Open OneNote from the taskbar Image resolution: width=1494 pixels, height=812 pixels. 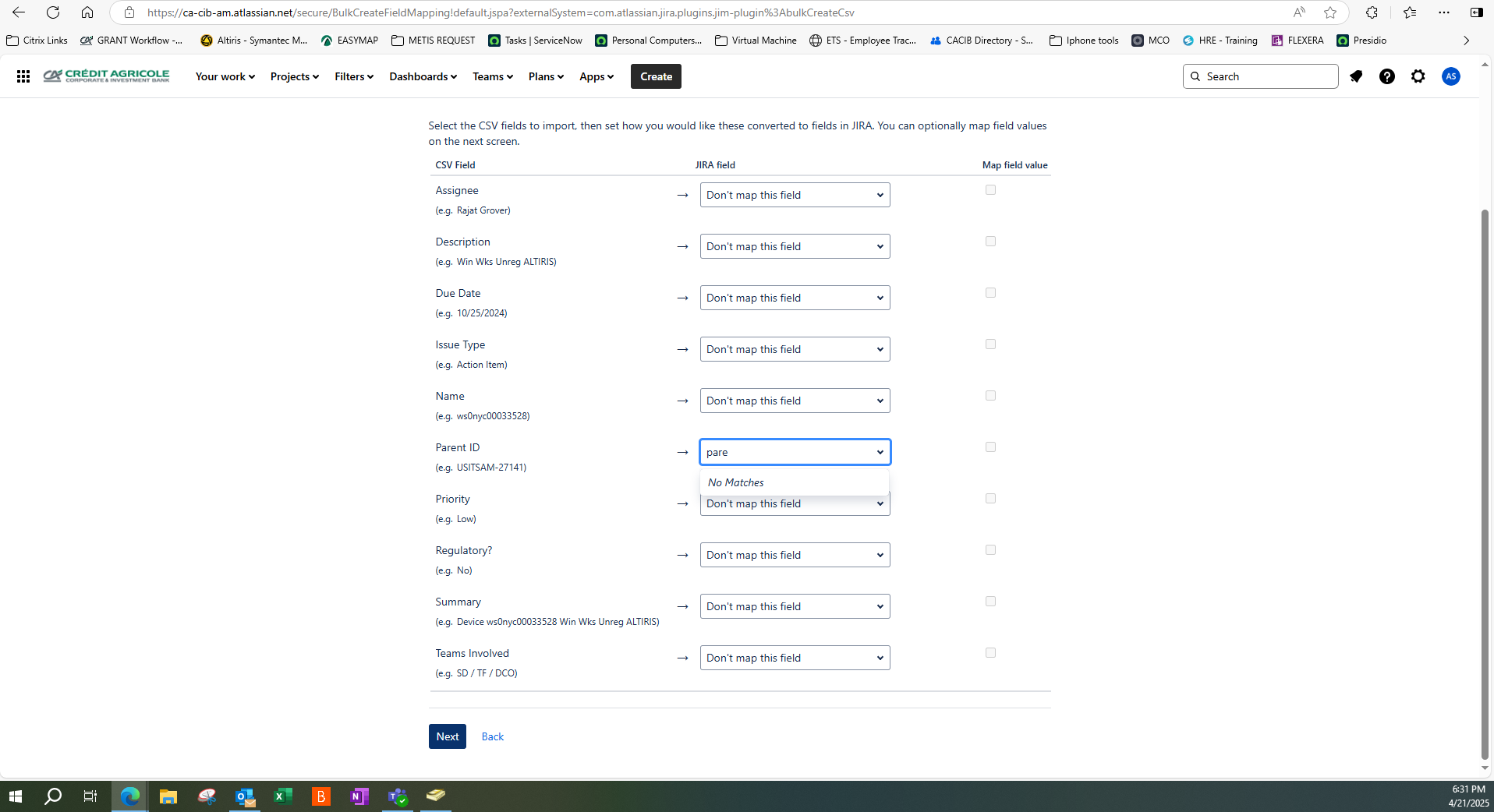(359, 796)
